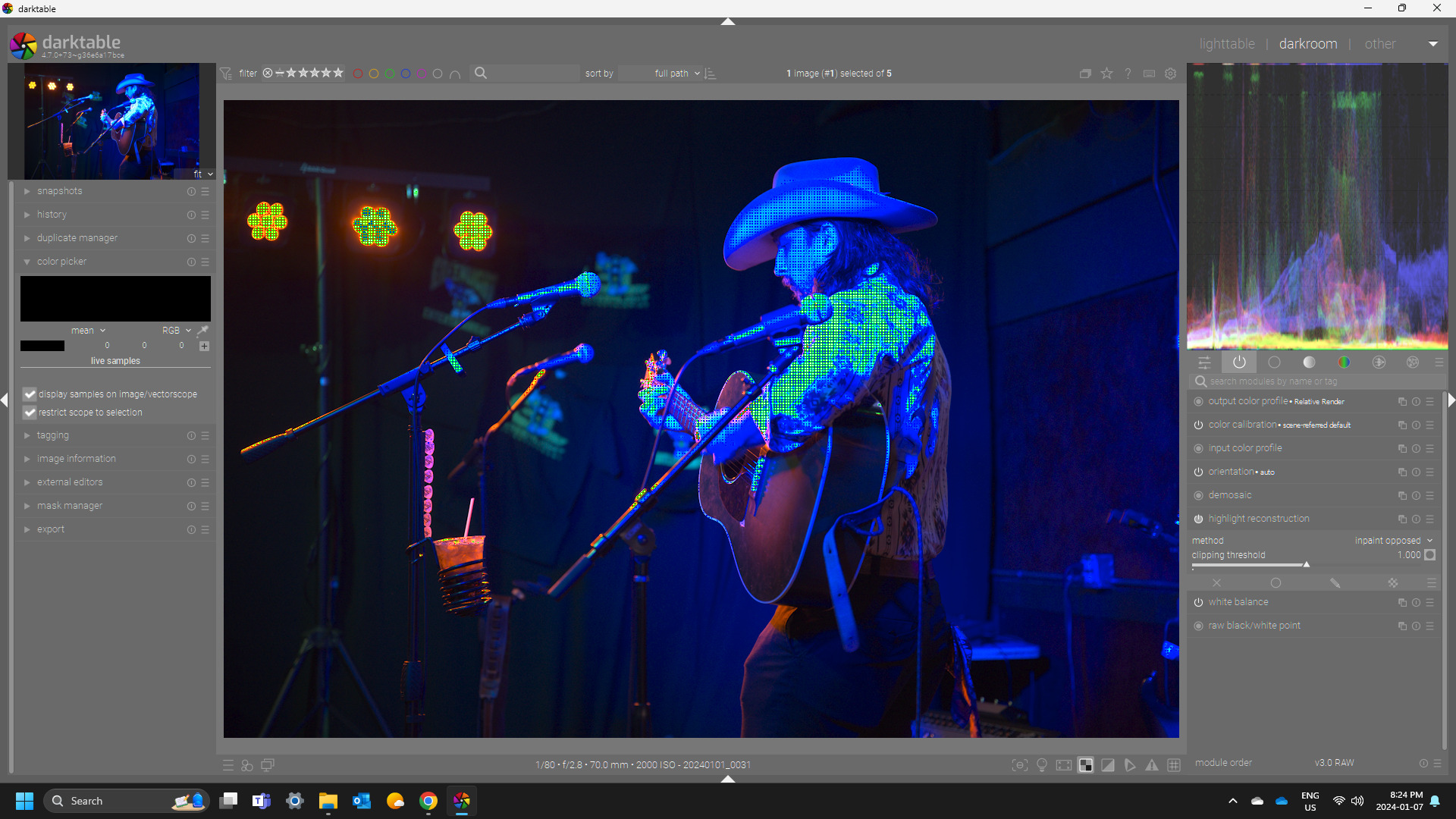The height and width of the screenshot is (819, 1456).
Task: Toggle raw overexposed indicator icon
Action: tap(1086, 765)
